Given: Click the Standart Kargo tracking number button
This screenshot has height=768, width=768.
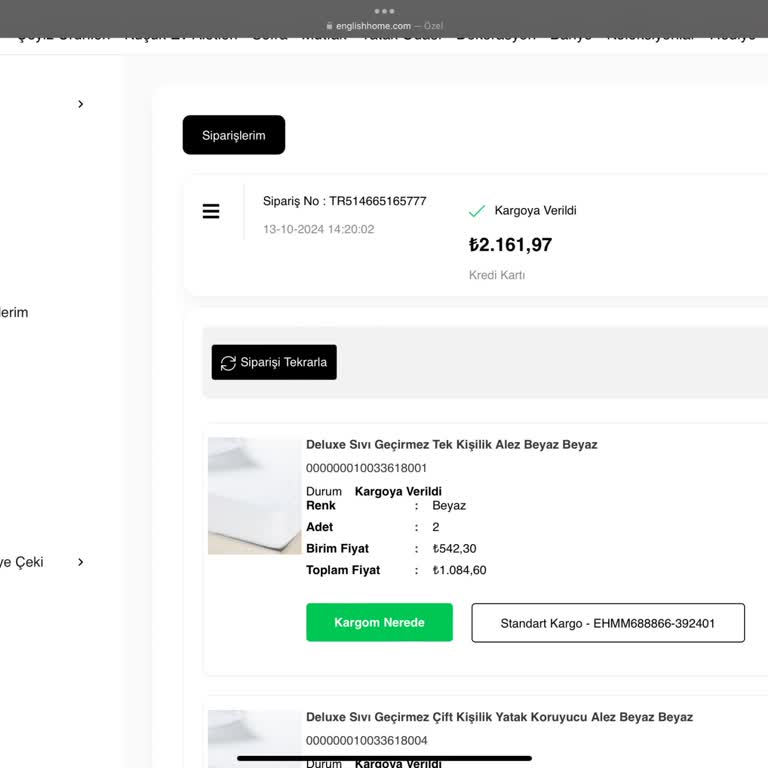Looking at the screenshot, I should [608, 623].
